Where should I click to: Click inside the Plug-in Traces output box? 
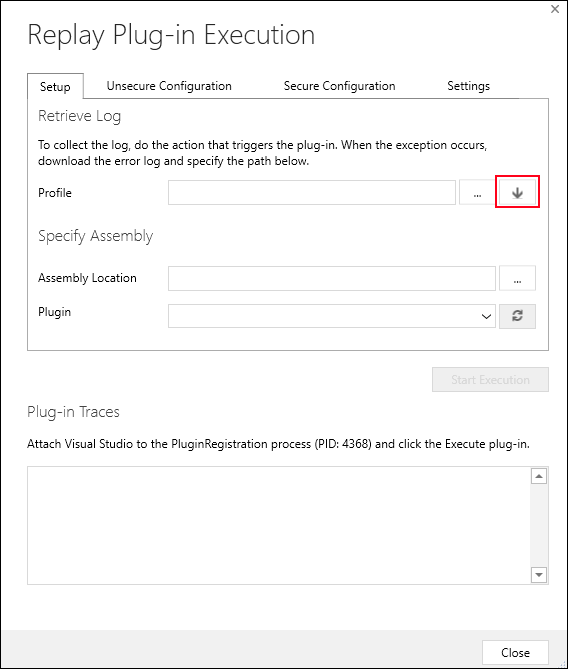point(279,525)
